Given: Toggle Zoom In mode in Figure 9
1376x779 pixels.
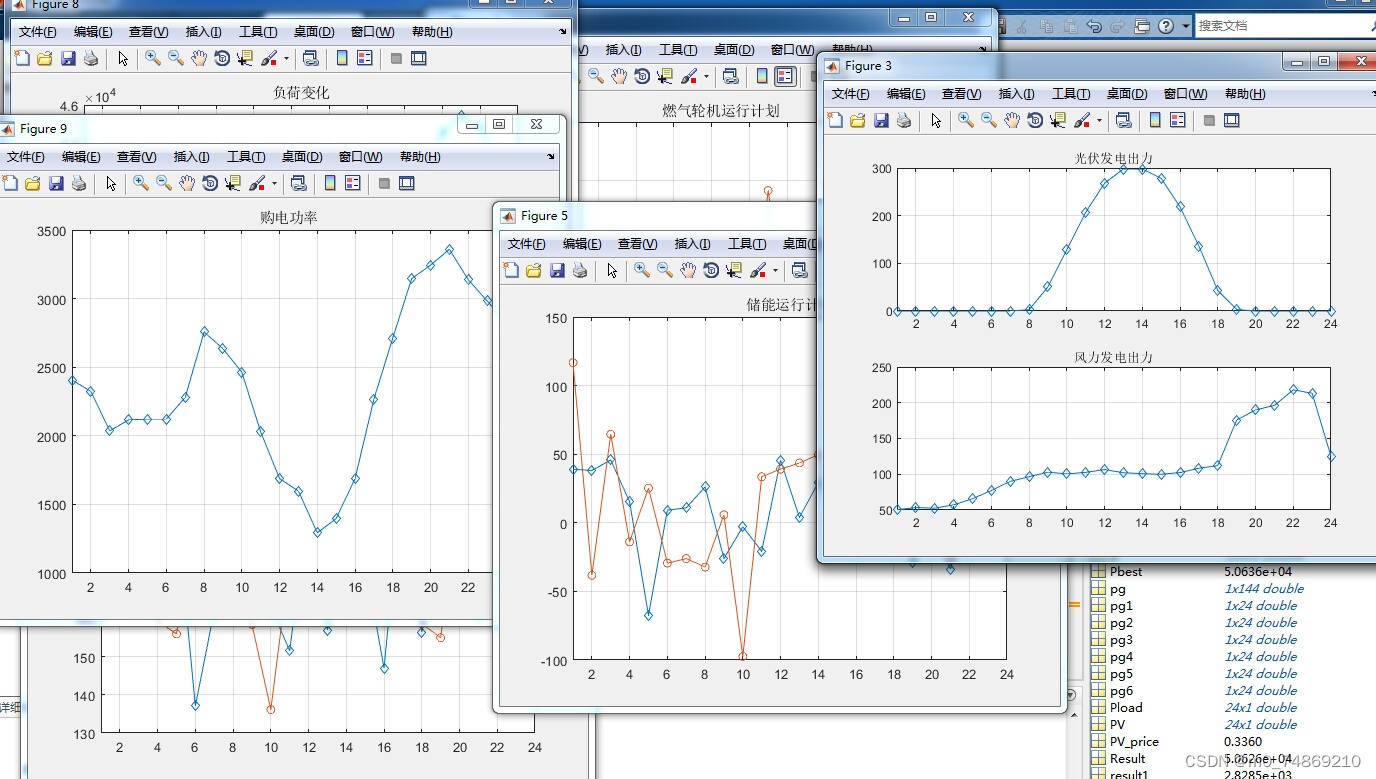Looking at the screenshot, I should pos(141,184).
